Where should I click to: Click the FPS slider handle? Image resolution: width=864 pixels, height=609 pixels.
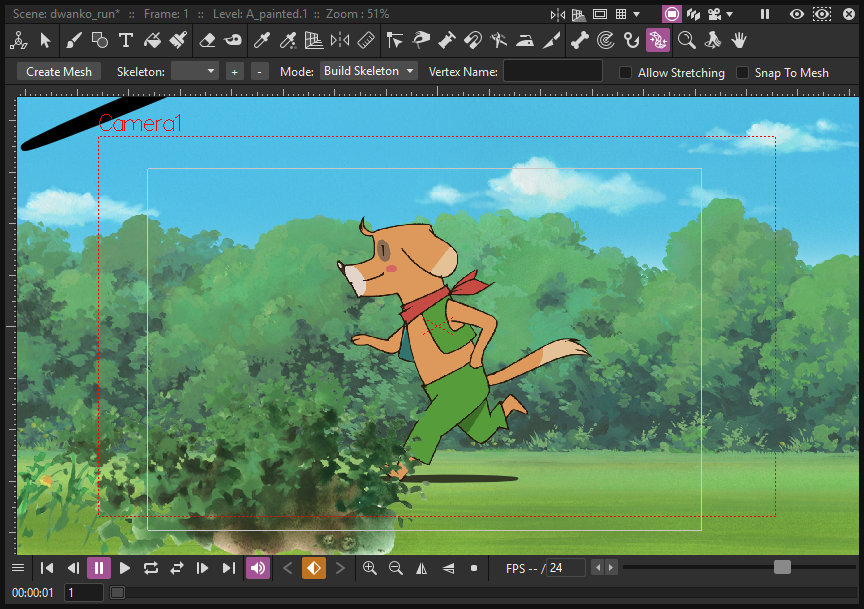[782, 567]
